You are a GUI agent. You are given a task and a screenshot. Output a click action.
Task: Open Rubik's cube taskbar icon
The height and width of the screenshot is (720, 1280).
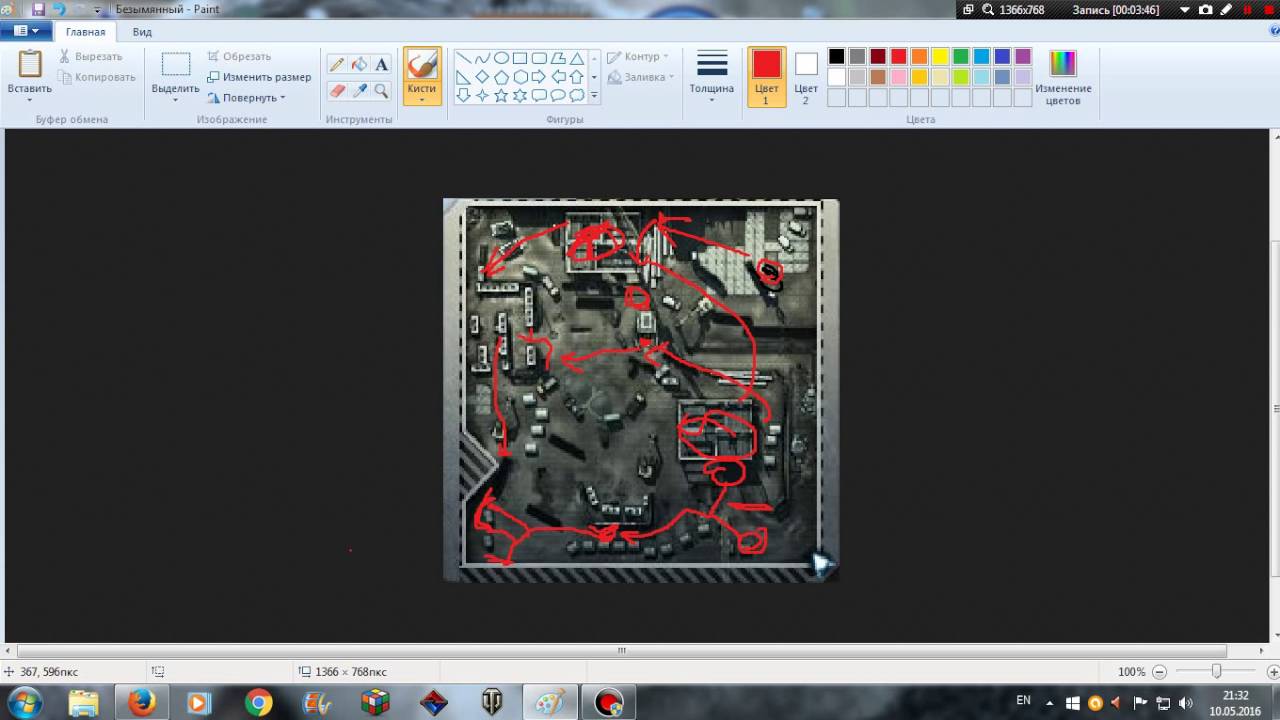pos(375,703)
